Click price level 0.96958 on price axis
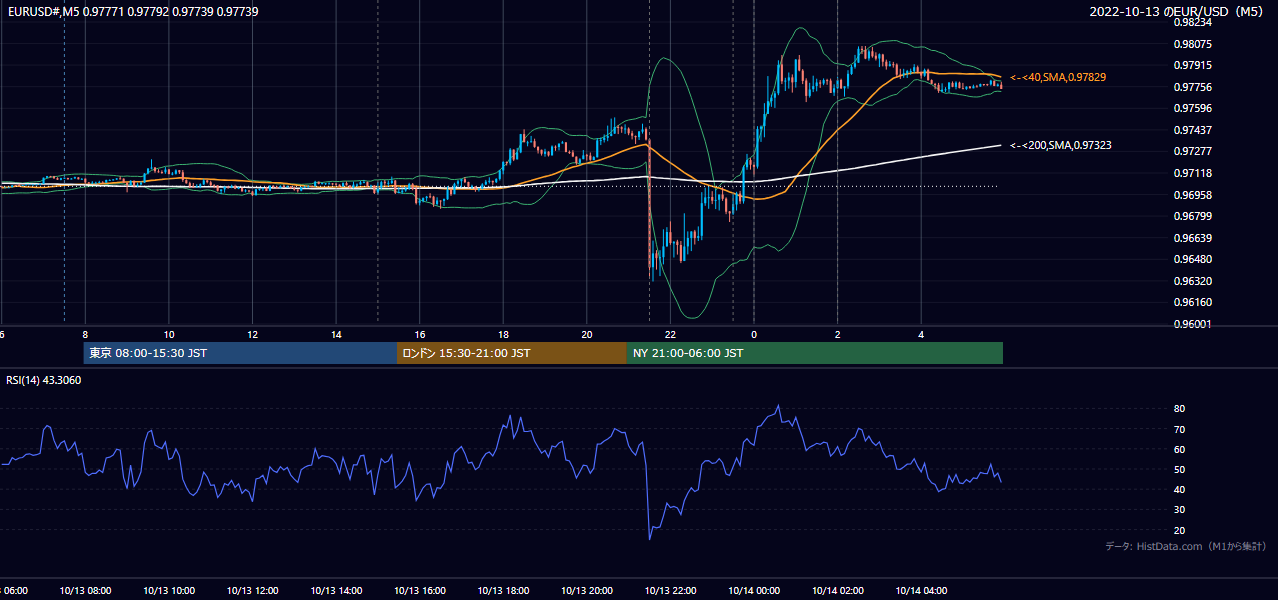The height and width of the screenshot is (600, 1278). pos(1192,195)
